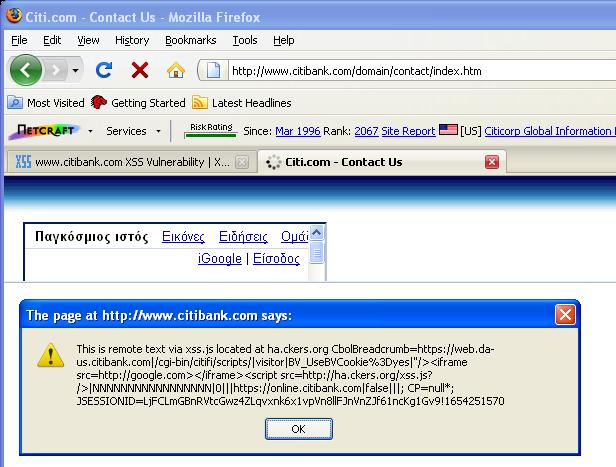Viewport: 616px width, 467px height.
Task: Click the Ειδήσεις link in iframe
Action: pos(243,236)
